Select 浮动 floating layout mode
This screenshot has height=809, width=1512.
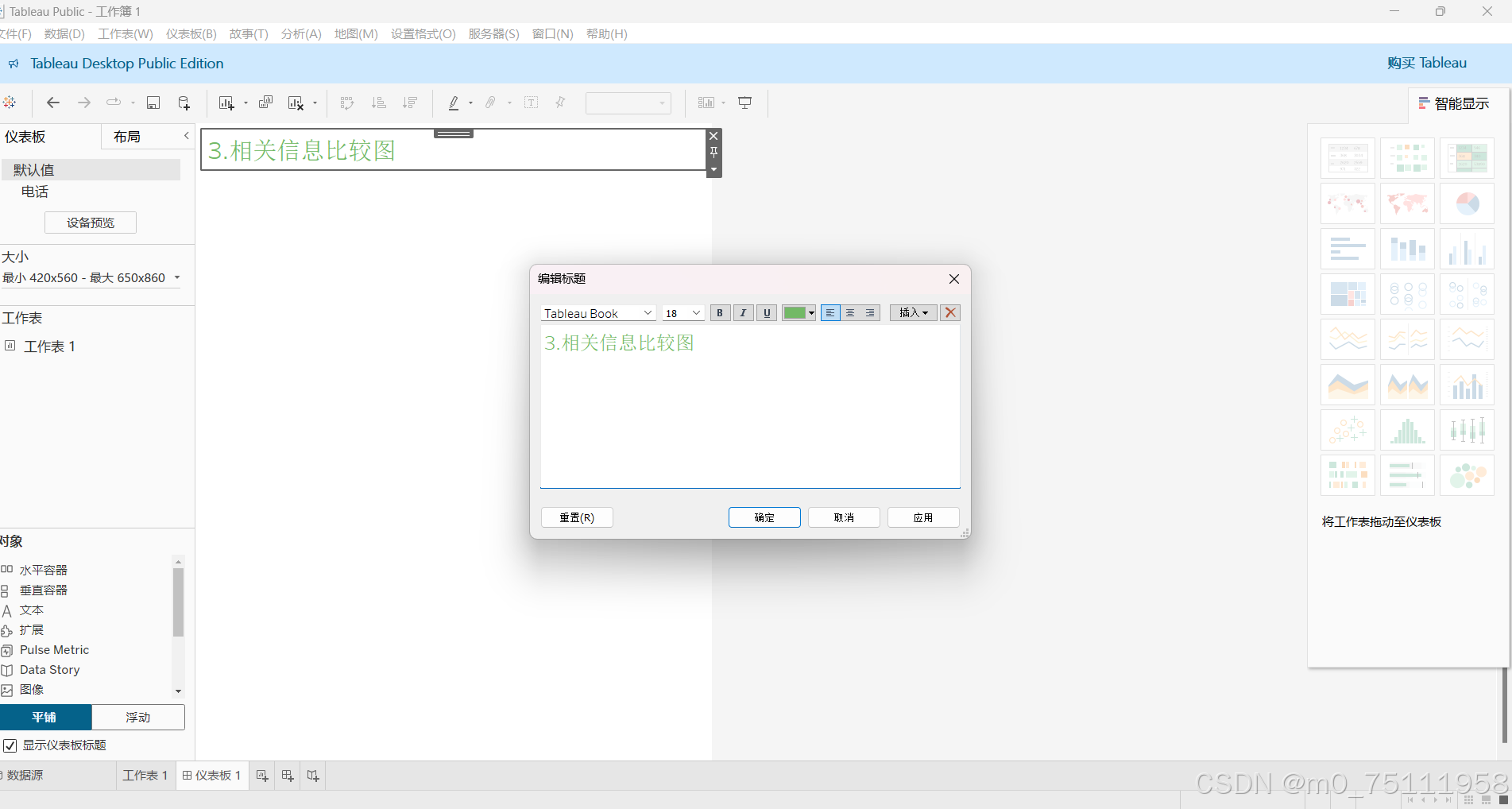click(138, 718)
